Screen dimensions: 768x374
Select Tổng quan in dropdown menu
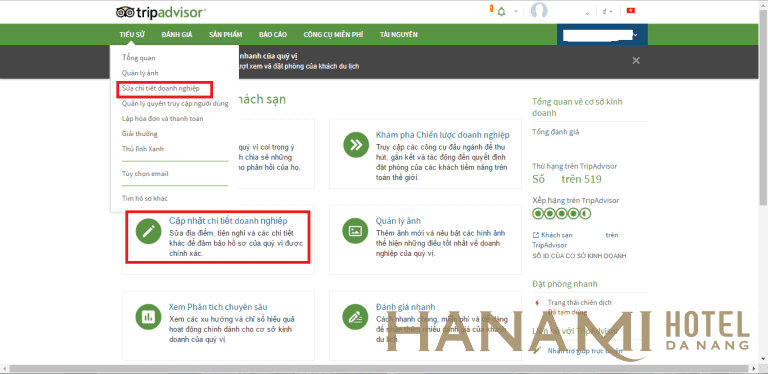(x=139, y=58)
